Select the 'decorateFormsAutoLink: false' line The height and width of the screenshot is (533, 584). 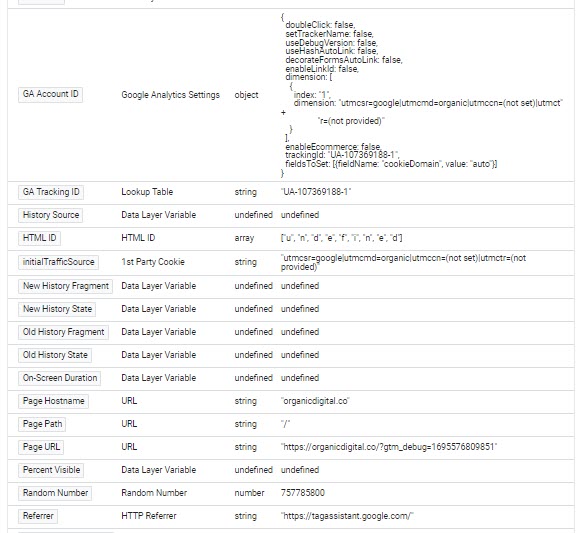tap(344, 60)
